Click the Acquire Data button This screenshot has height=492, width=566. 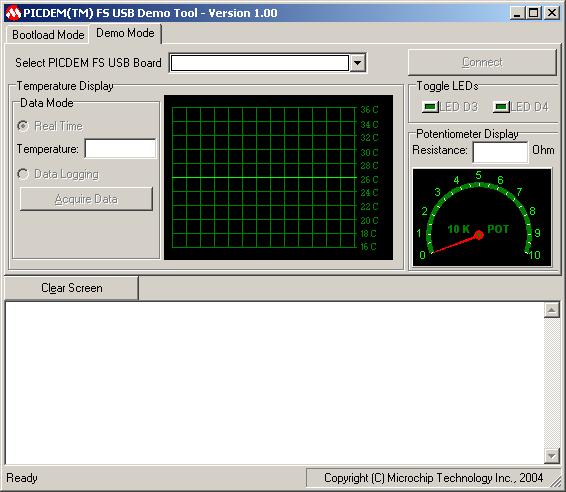86,199
